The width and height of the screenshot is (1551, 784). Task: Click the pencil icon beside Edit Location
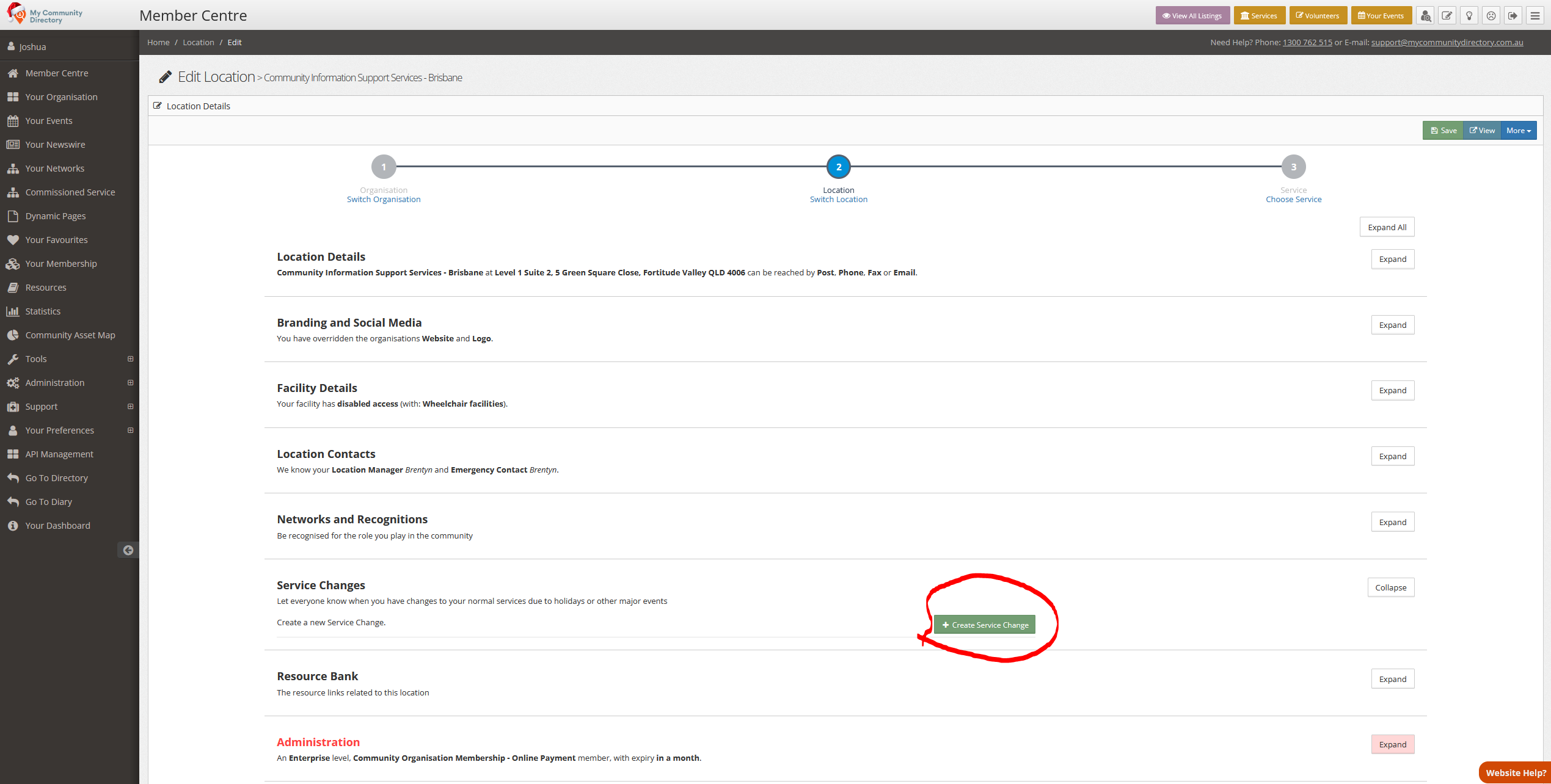click(x=164, y=76)
